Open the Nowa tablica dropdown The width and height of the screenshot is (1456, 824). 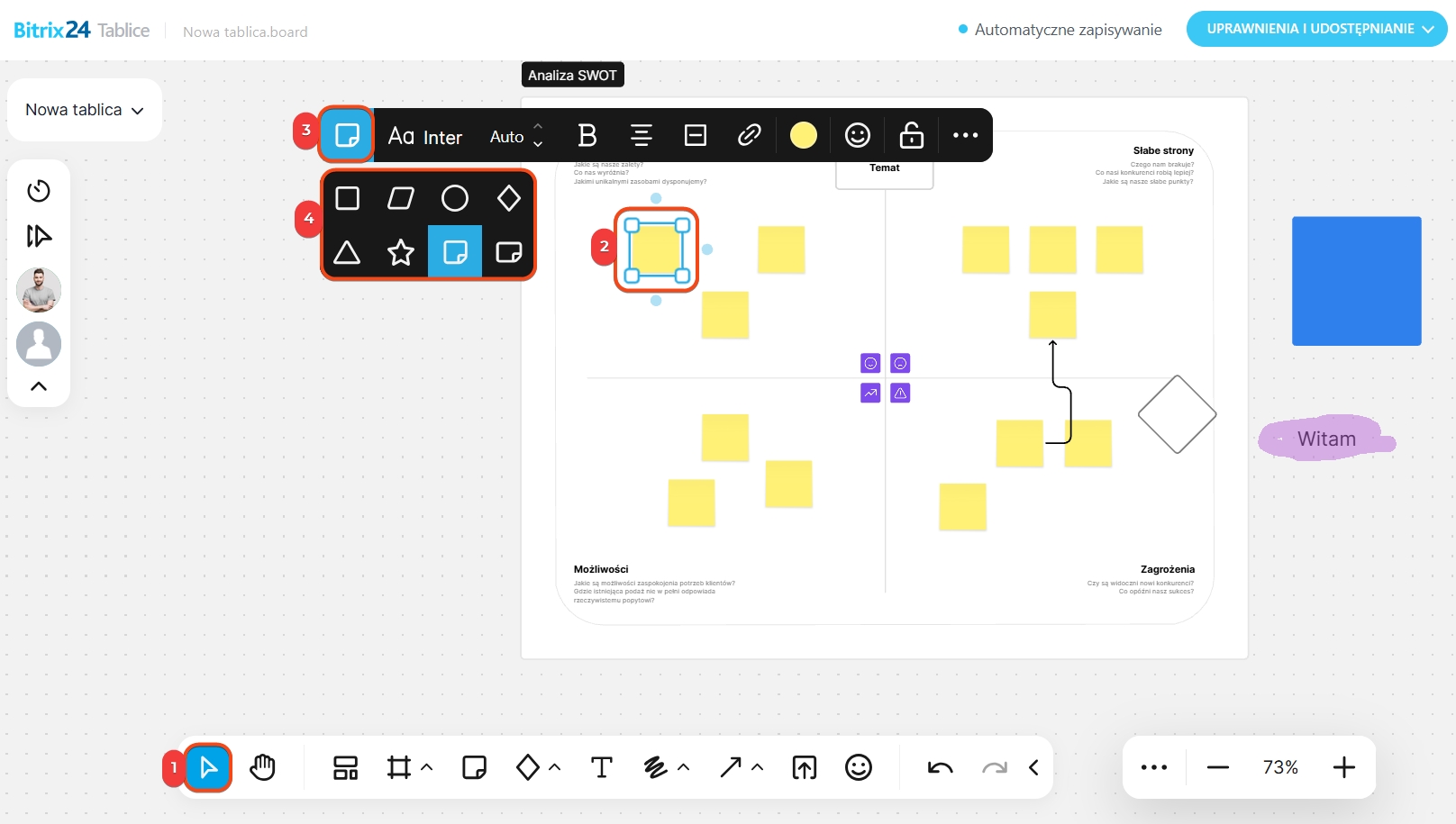[x=85, y=110]
